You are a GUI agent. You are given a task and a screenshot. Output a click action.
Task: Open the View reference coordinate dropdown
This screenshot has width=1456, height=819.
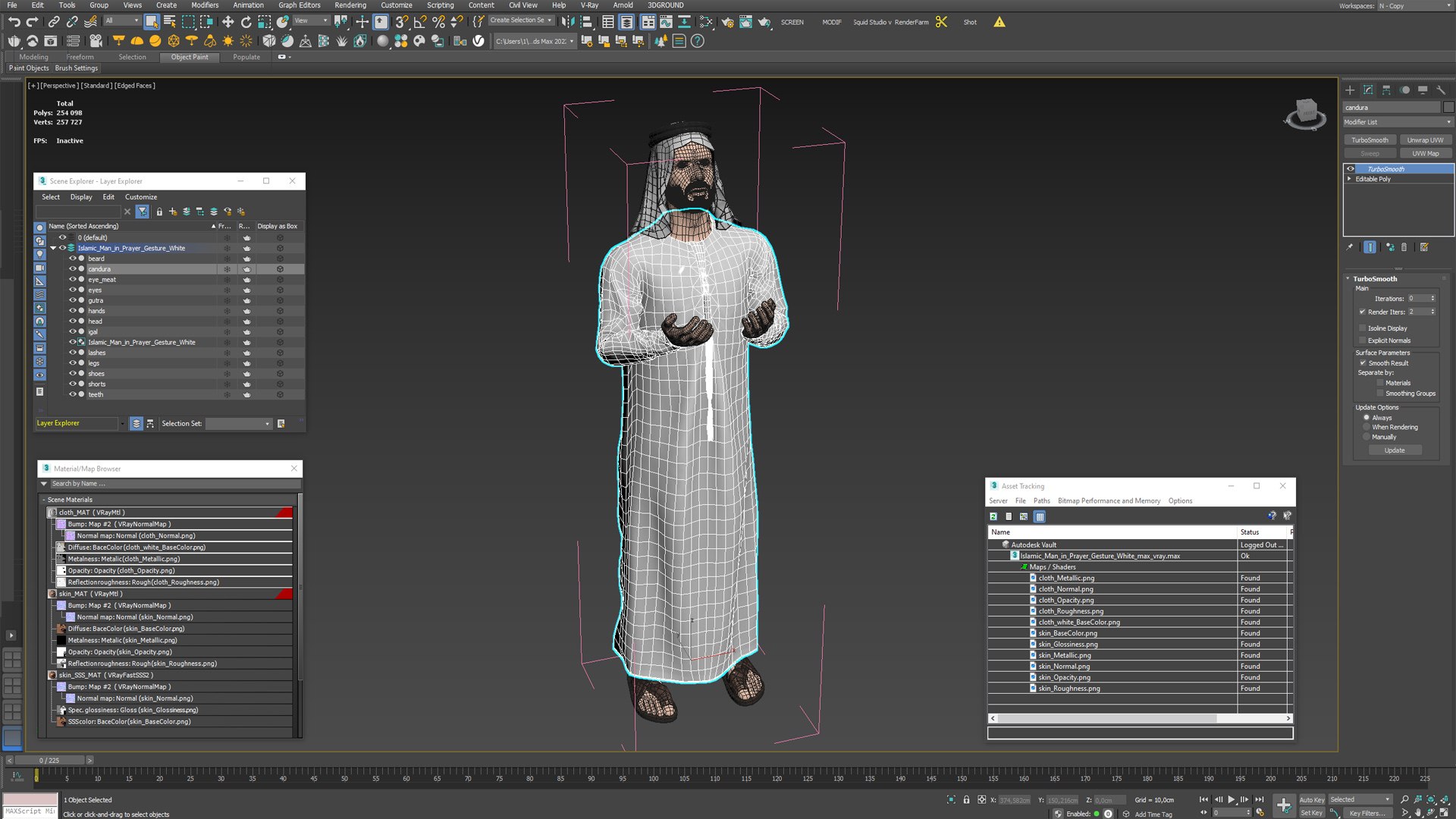pos(311,20)
